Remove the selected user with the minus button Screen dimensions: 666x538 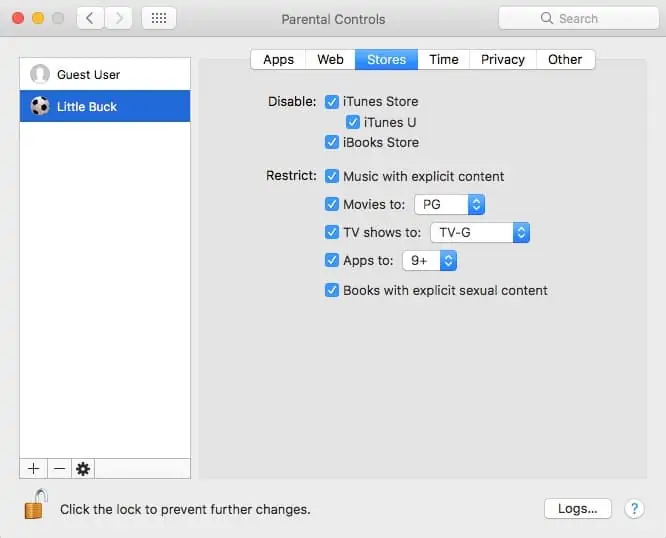coord(59,468)
